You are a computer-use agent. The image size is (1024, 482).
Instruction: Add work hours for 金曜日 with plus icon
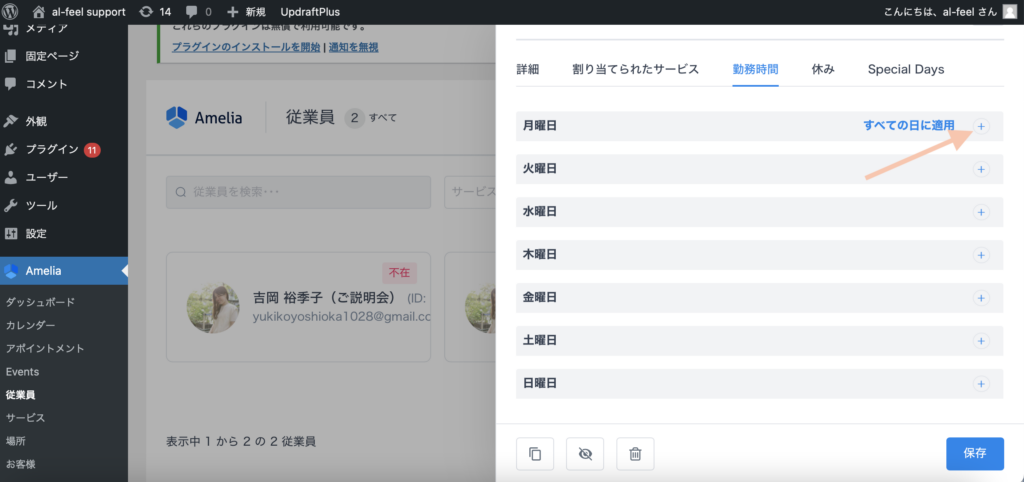tap(980, 298)
